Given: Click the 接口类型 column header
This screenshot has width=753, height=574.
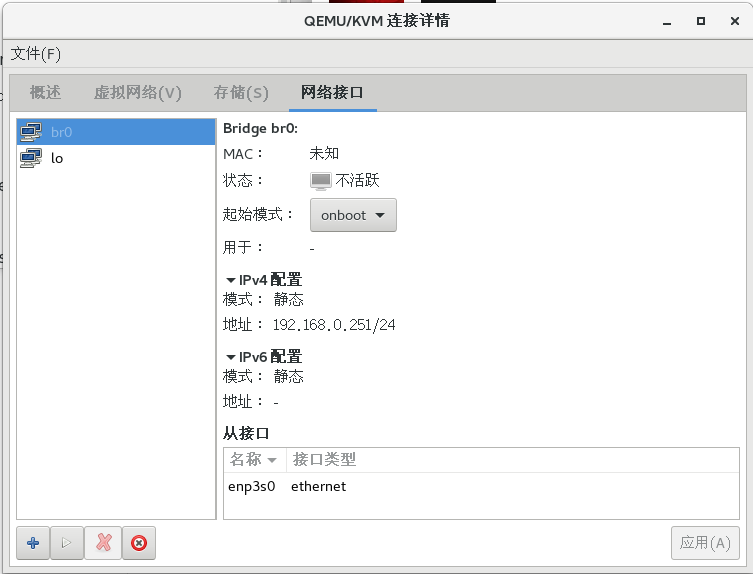Looking at the screenshot, I should point(324,460).
